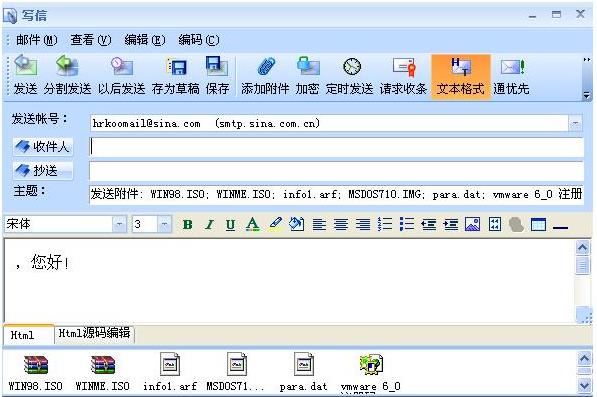Screen dimensions: 597x397
Task: Click the 抄送 CC button
Action: [x=43, y=171]
